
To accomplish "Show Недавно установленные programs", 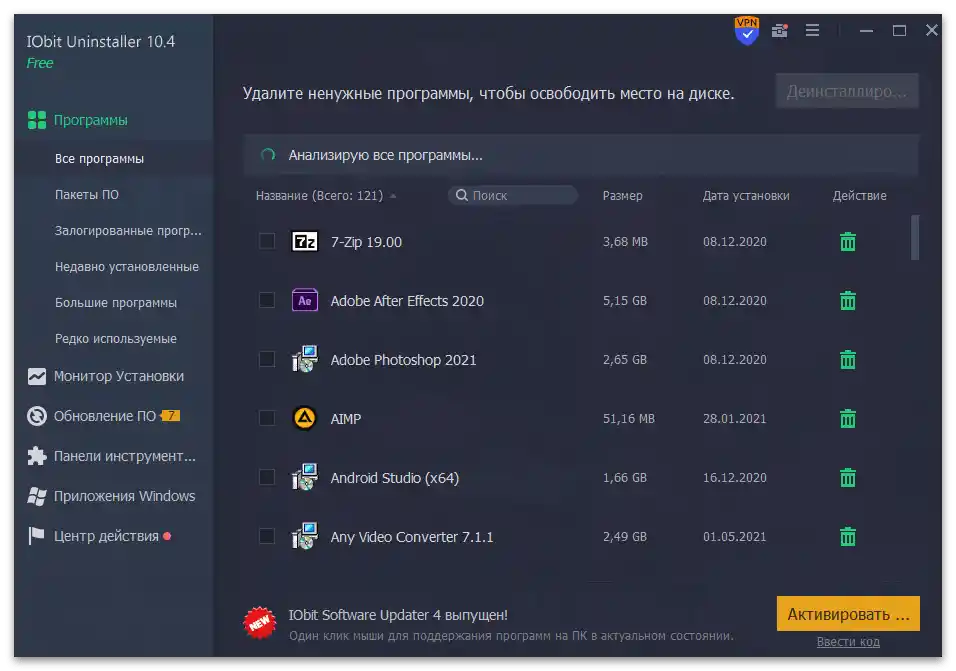I will (127, 266).
